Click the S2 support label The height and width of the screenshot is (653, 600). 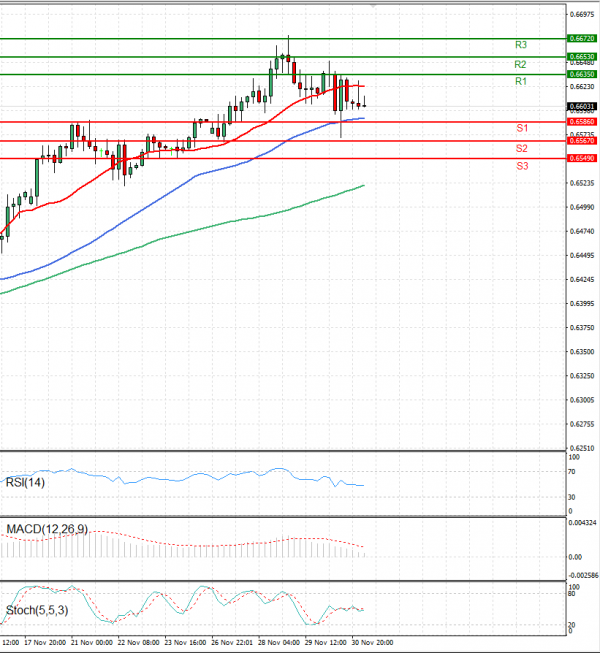coord(522,148)
